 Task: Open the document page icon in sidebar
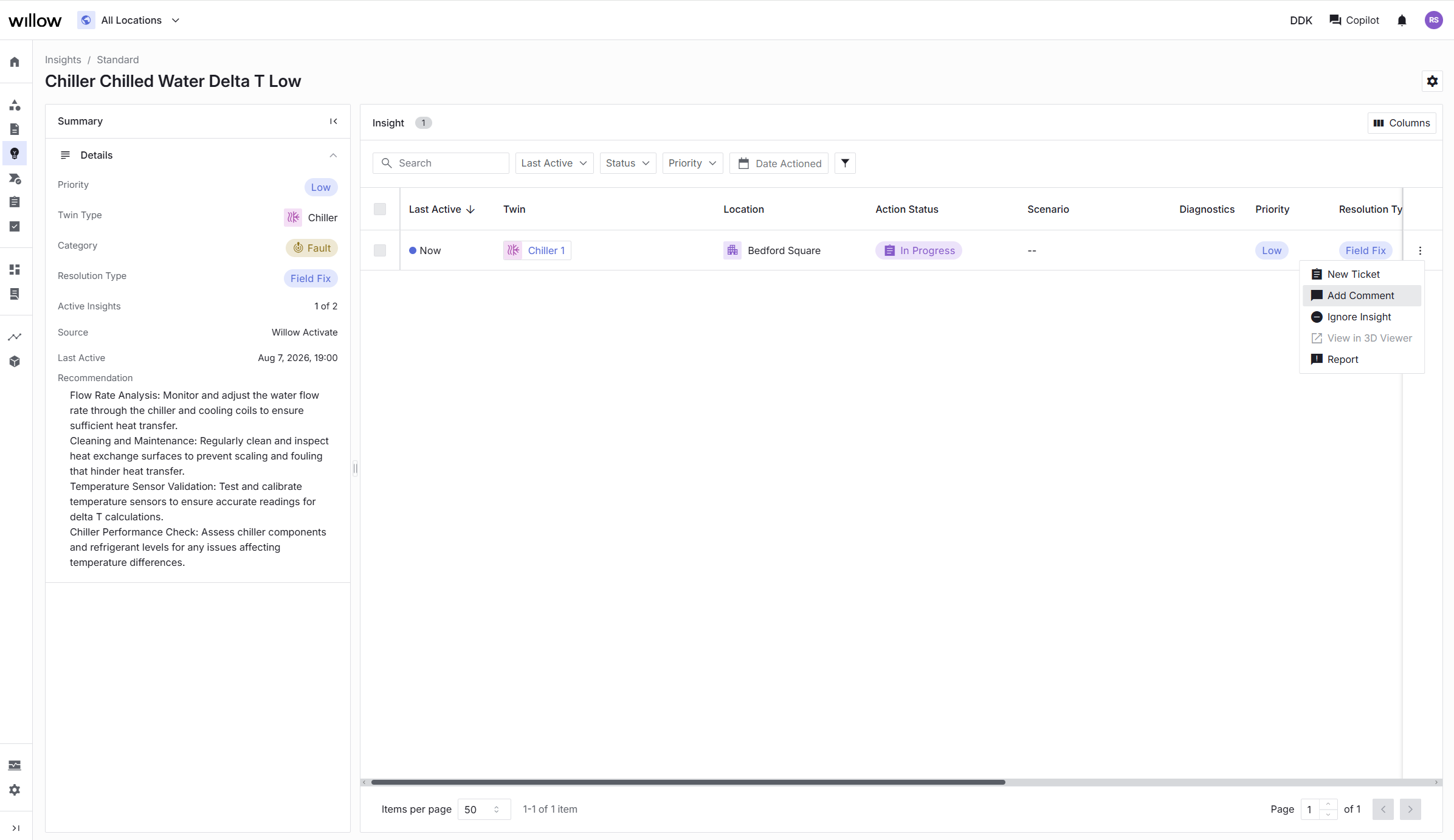pyautogui.click(x=15, y=129)
